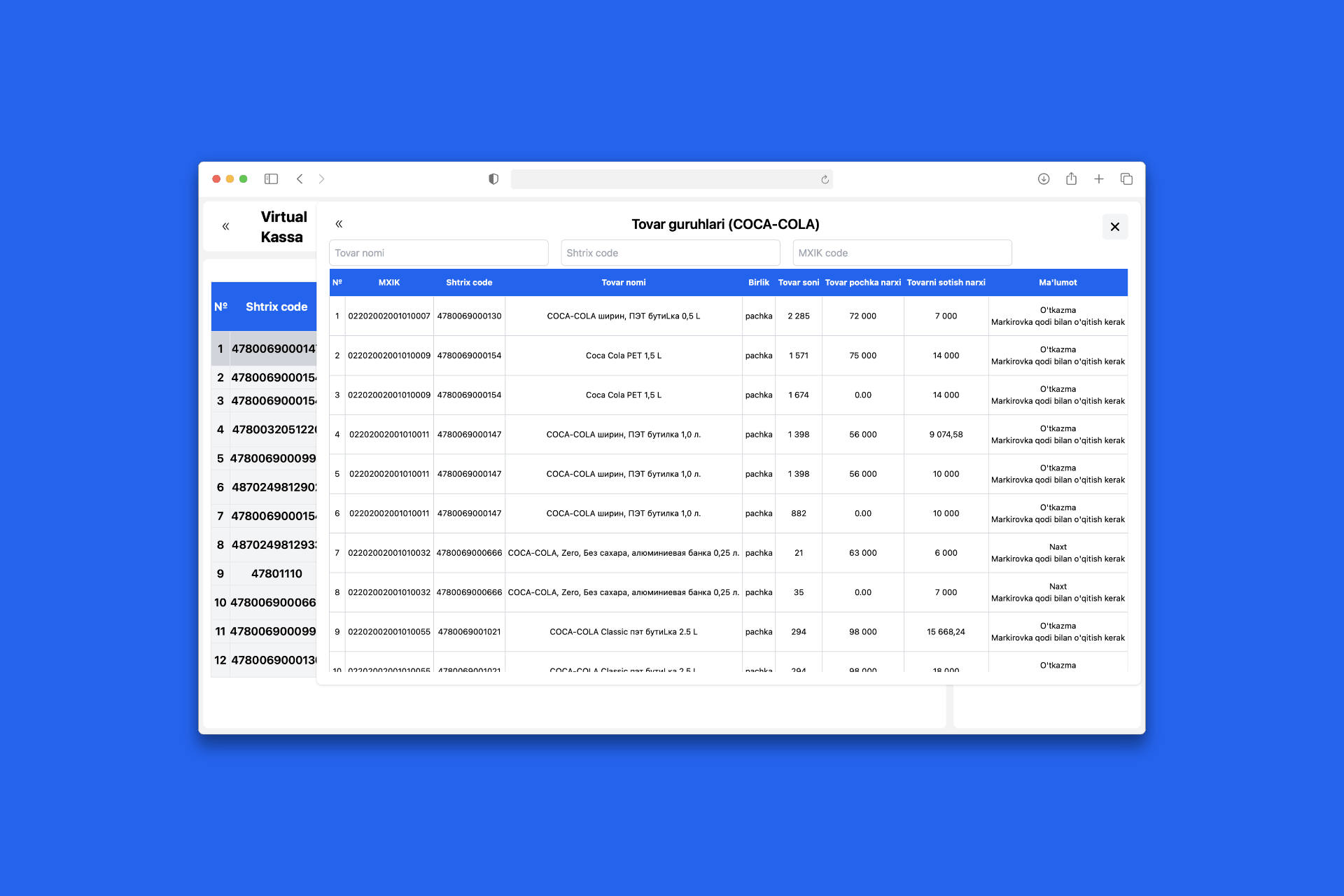Click pack price 75 000

click(863, 356)
